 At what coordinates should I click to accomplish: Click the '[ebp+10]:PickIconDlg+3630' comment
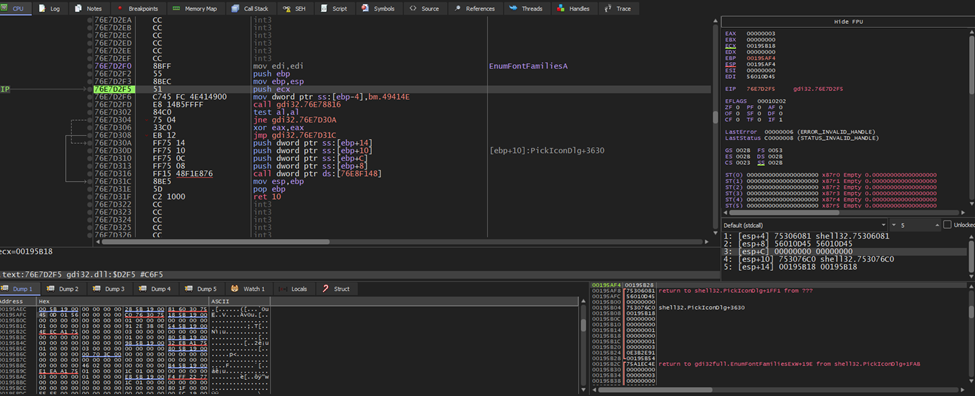pos(547,150)
